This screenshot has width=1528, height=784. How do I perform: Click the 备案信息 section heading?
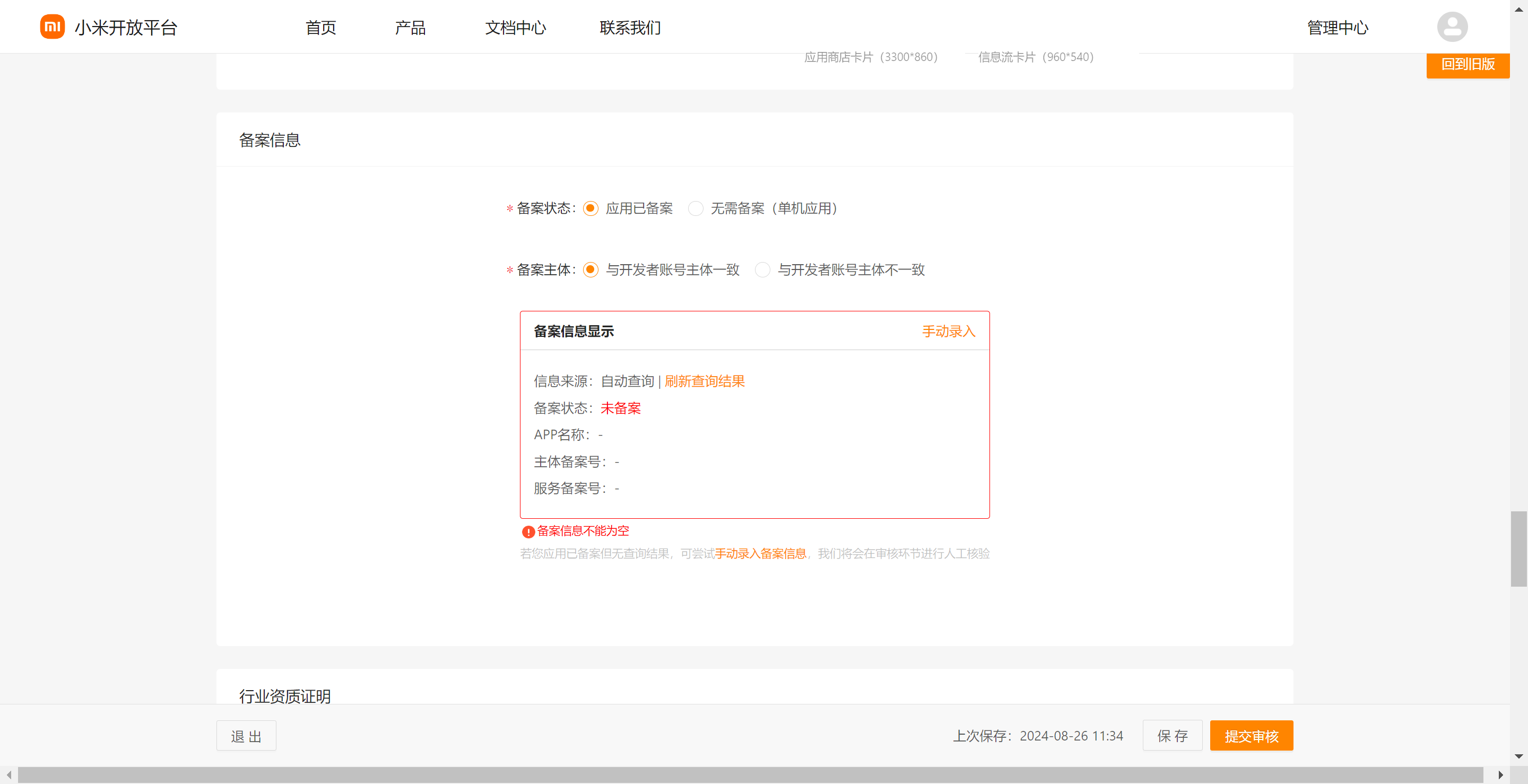pyautogui.click(x=270, y=140)
